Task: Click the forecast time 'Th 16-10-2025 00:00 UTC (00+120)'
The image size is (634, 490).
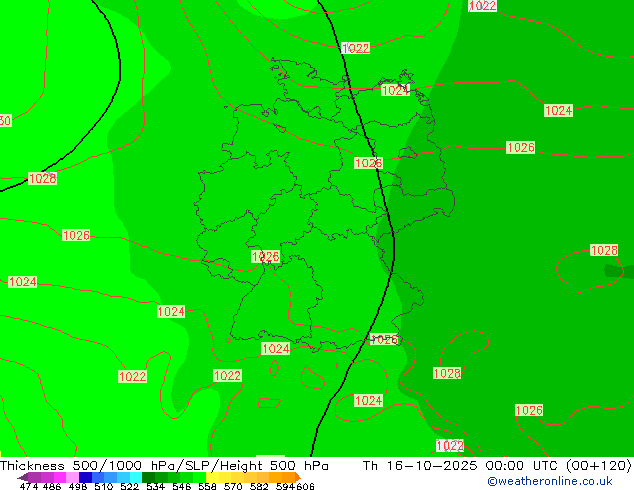Action: [497, 465]
